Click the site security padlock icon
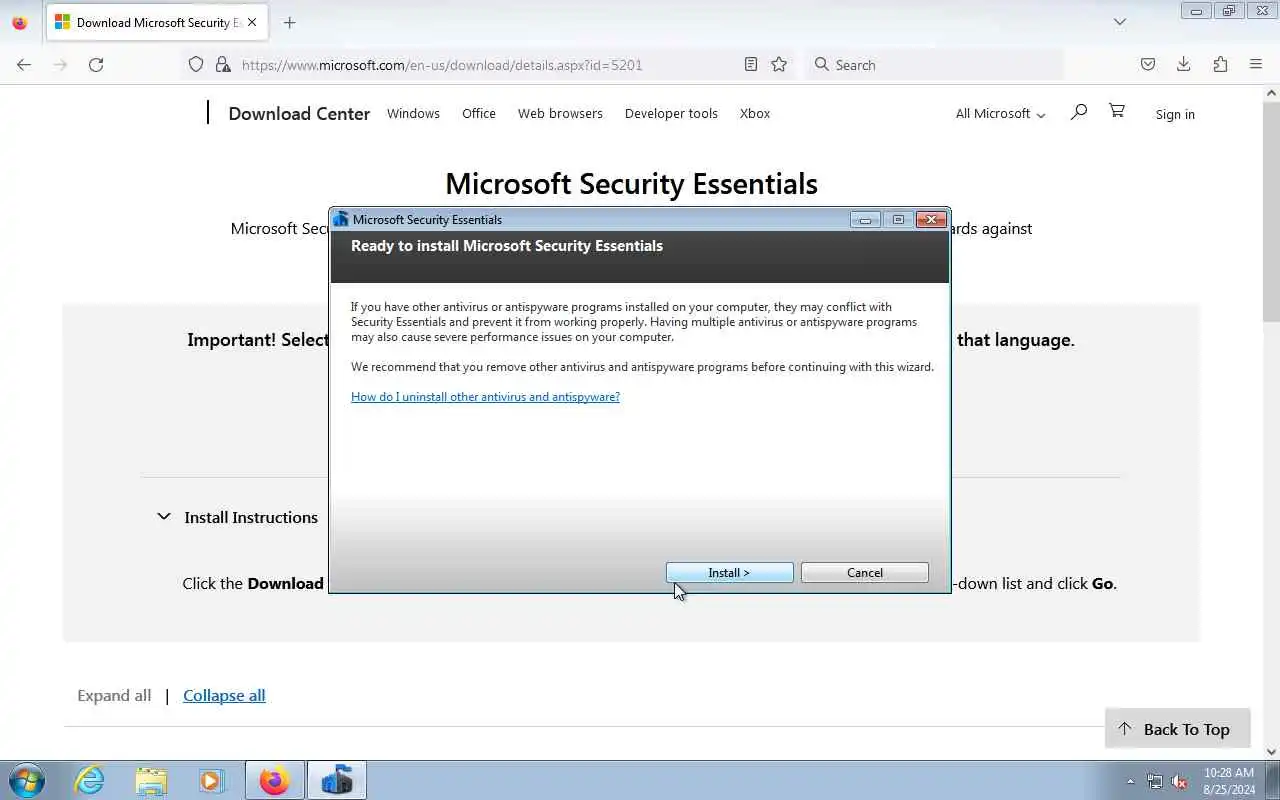The width and height of the screenshot is (1280, 800). [222, 64]
